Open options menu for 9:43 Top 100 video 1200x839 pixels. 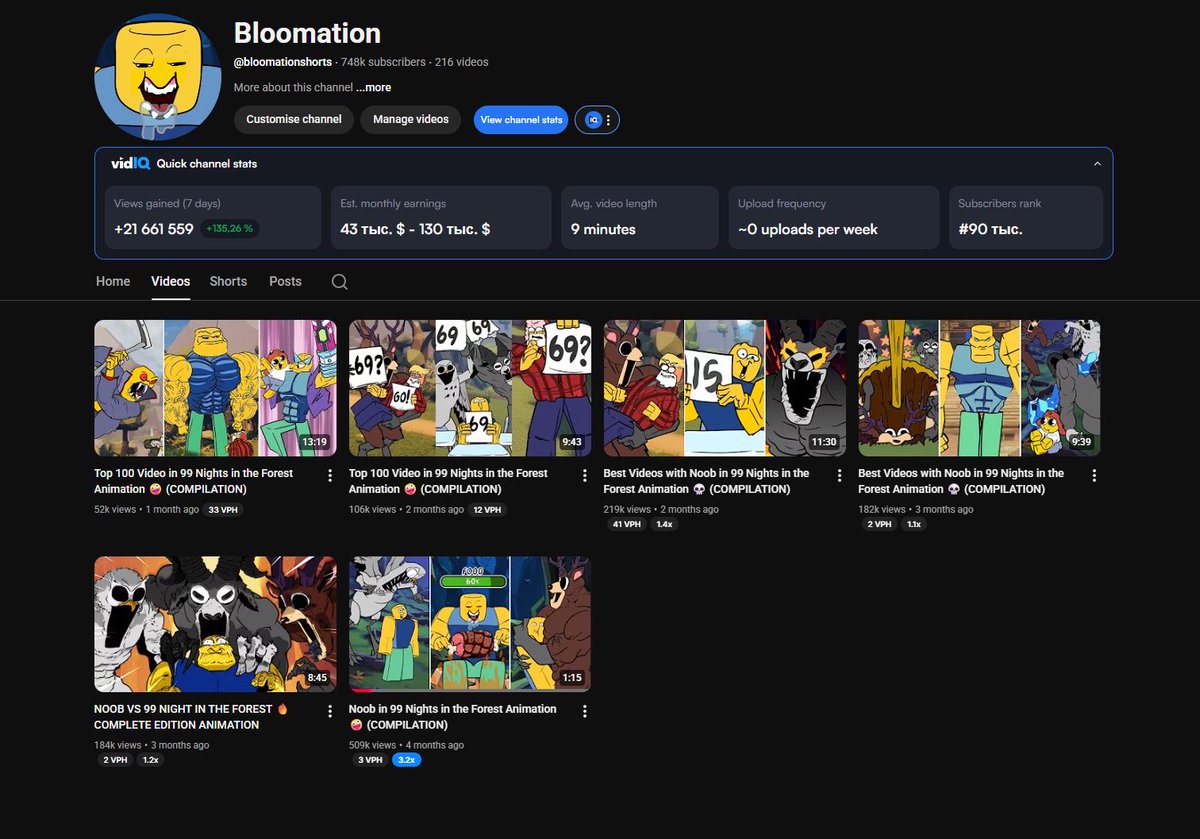pyautogui.click(x=585, y=476)
